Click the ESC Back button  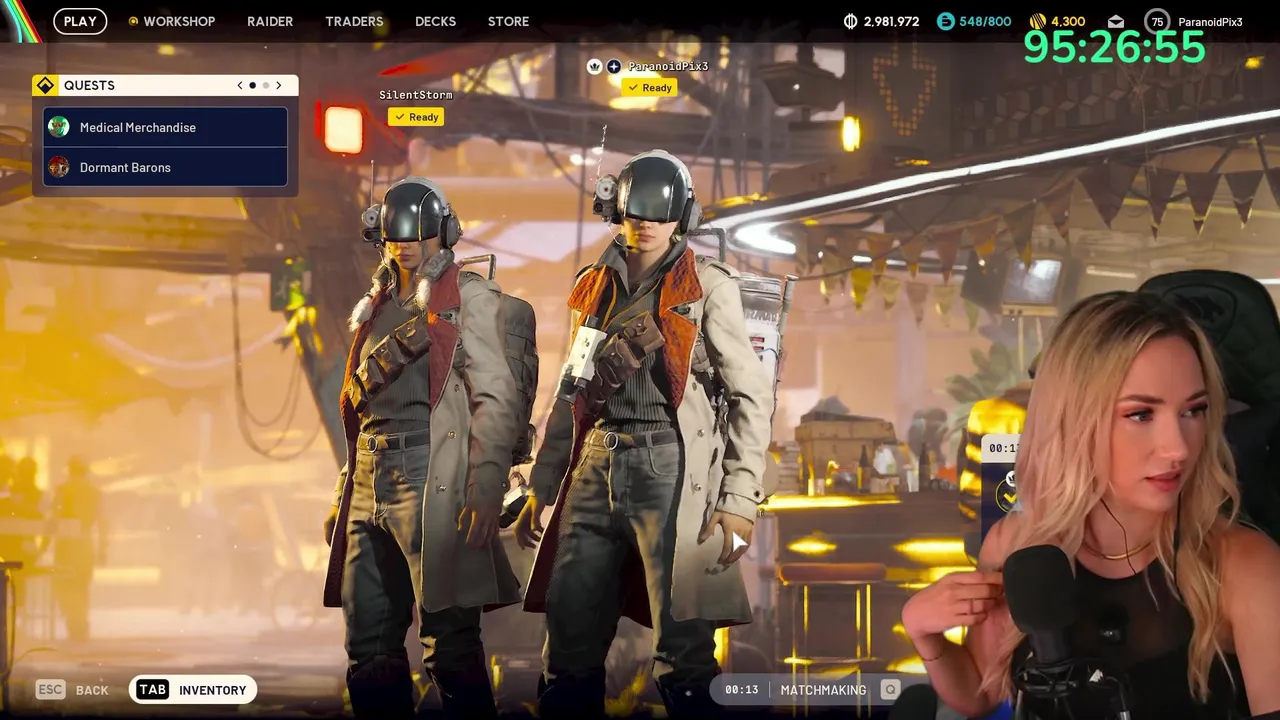pos(72,690)
